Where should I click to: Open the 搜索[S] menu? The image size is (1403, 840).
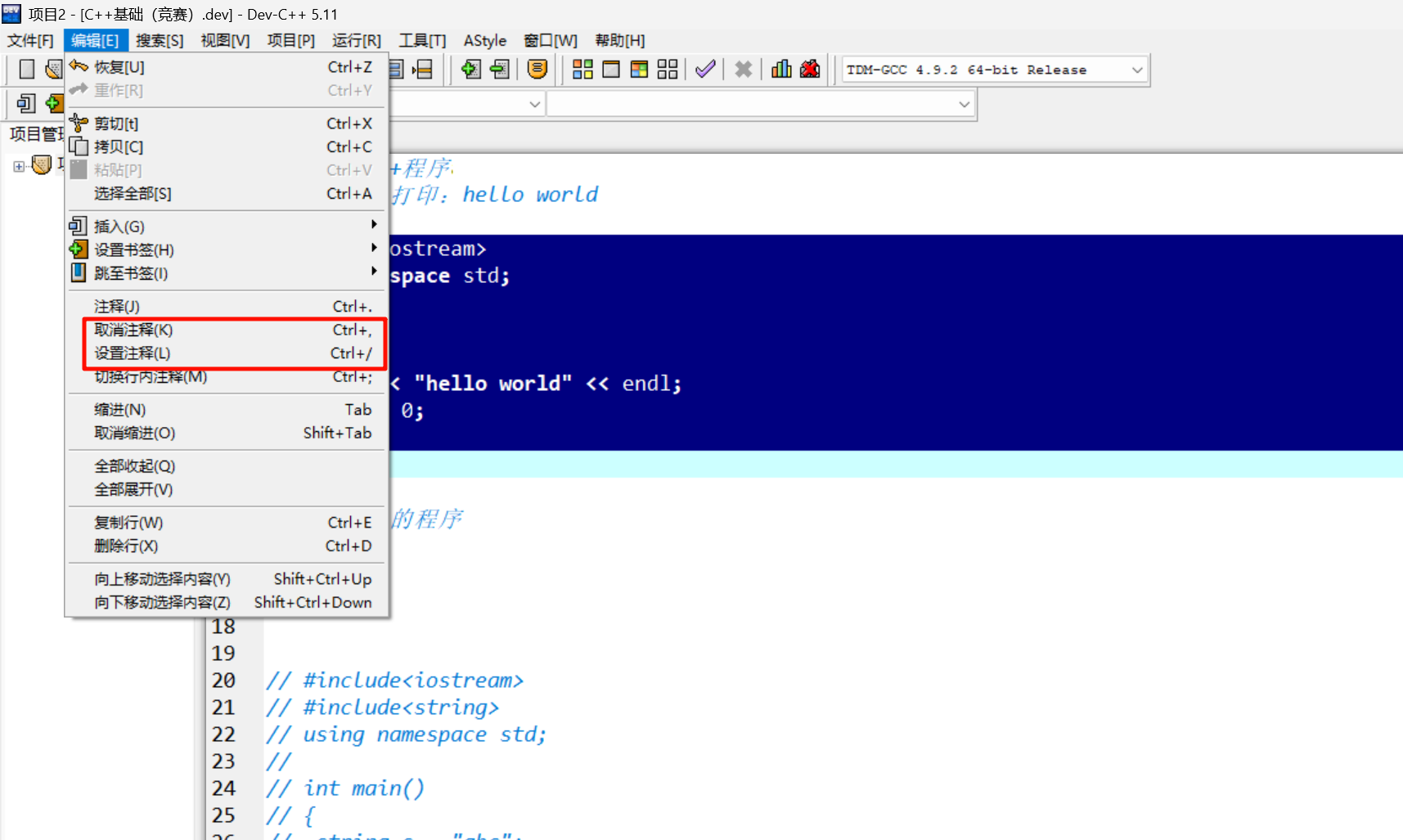pyautogui.click(x=160, y=40)
